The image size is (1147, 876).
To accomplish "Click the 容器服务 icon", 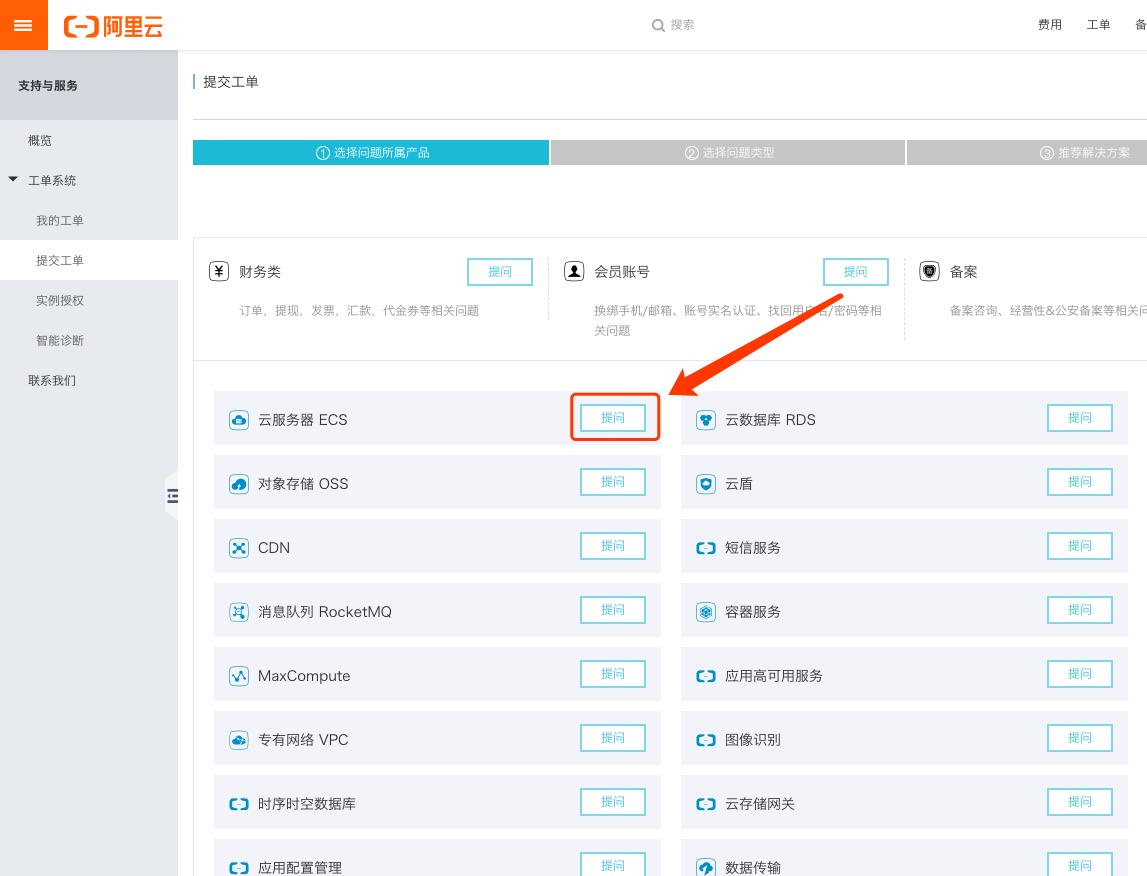I will (x=705, y=612).
